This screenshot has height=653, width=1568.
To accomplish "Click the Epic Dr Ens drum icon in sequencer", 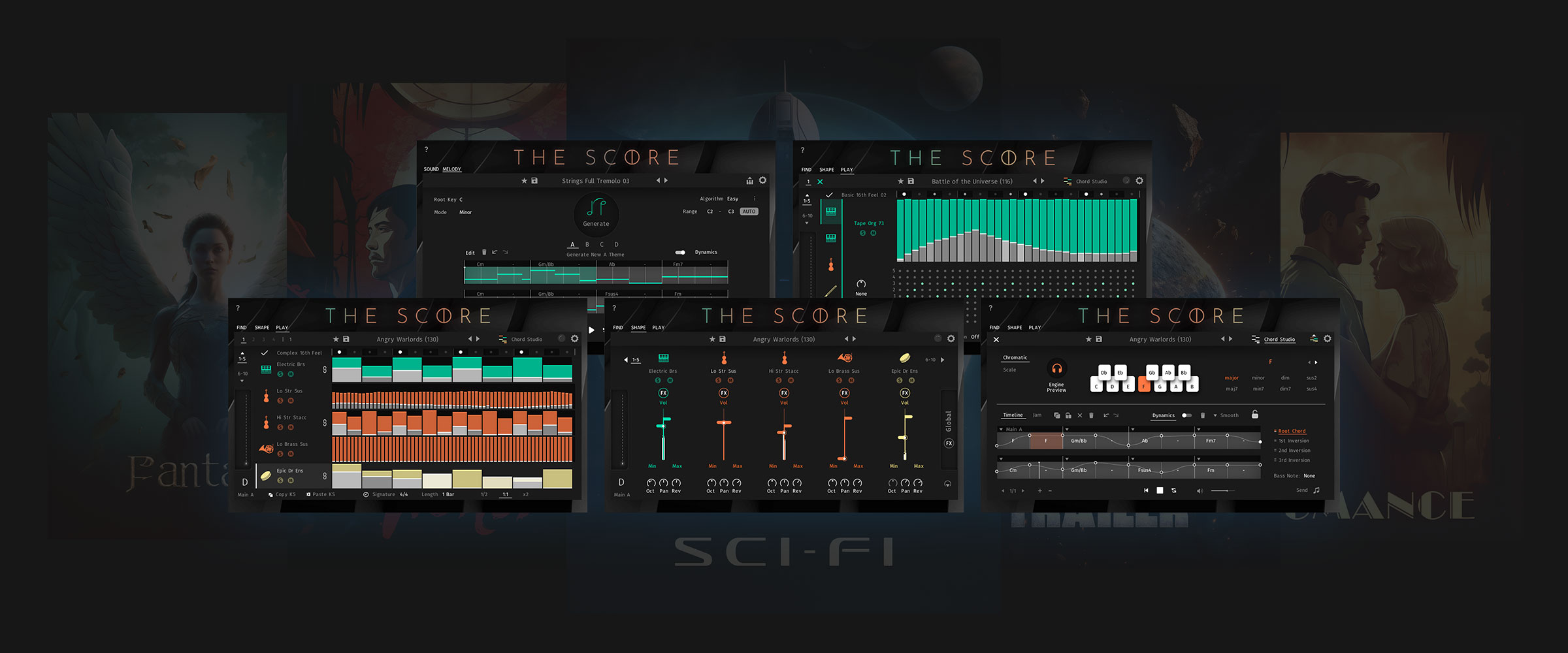I will pyautogui.click(x=266, y=476).
